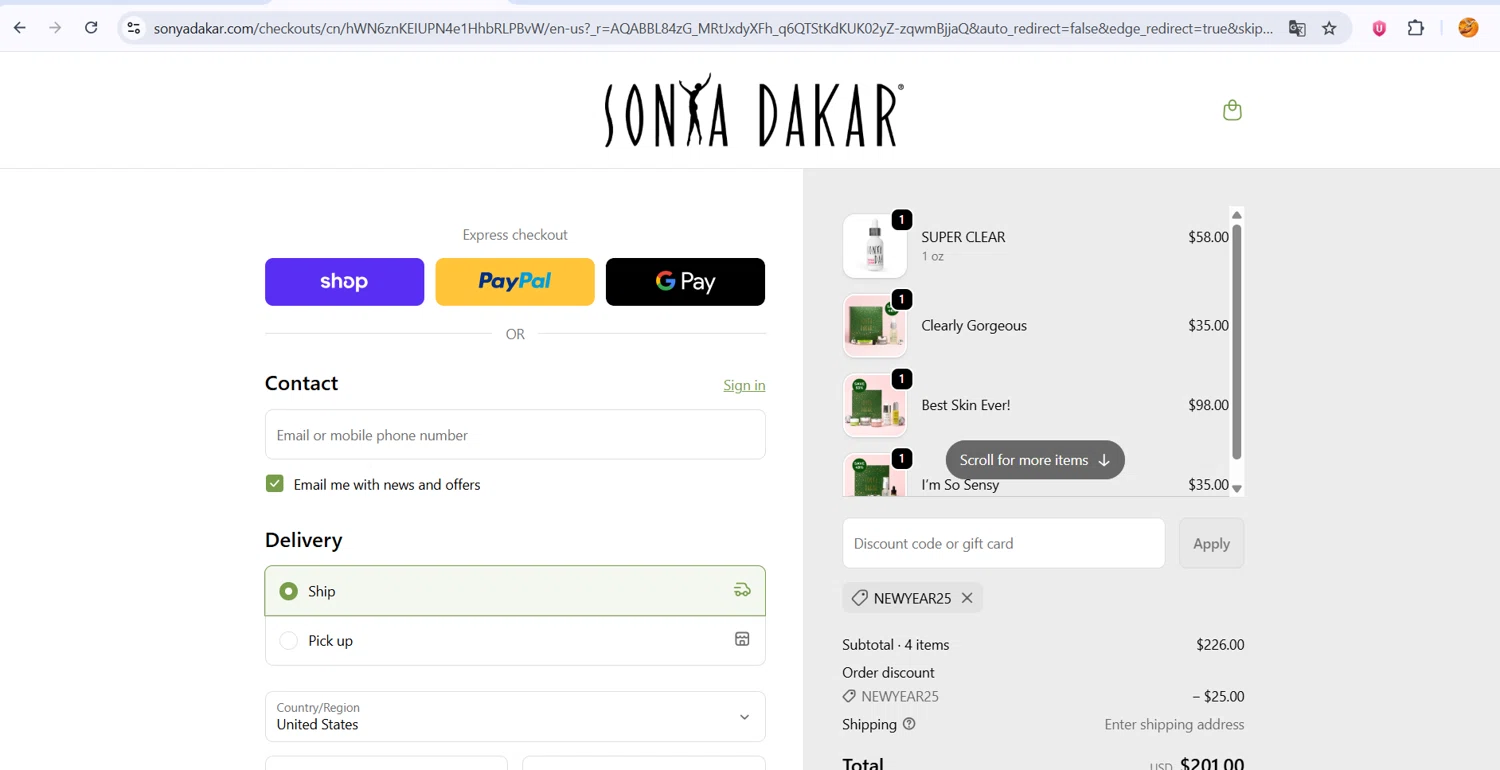This screenshot has height=770, width=1500.
Task: Click the $201.00 total amount
Action: 1212,763
